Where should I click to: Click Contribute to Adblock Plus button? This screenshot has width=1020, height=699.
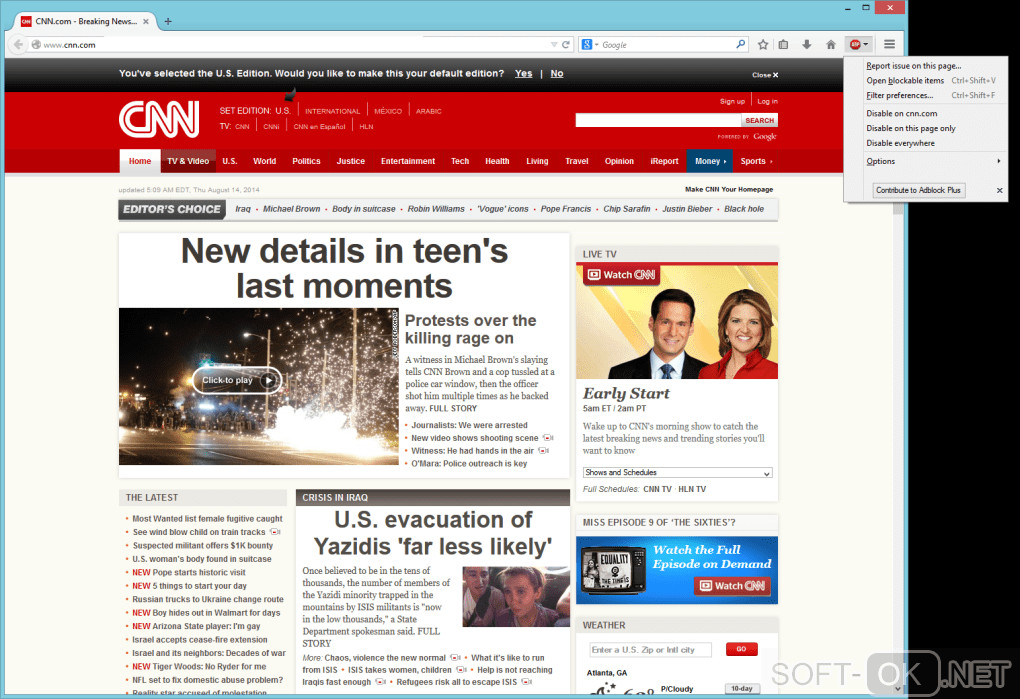pos(918,190)
